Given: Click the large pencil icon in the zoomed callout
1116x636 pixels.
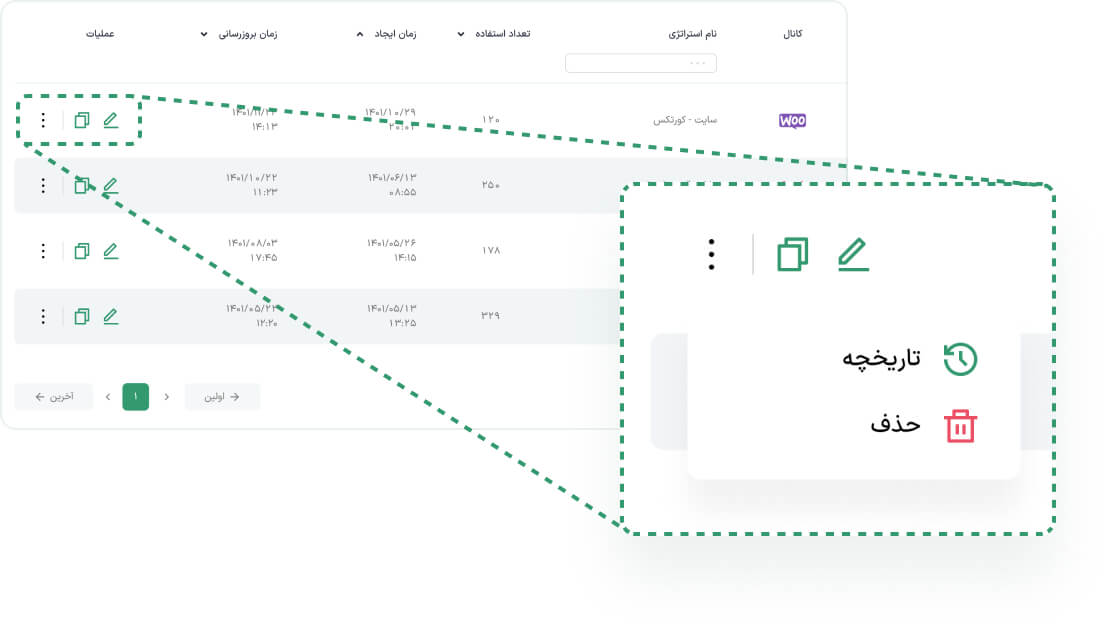Looking at the screenshot, I should 853,255.
